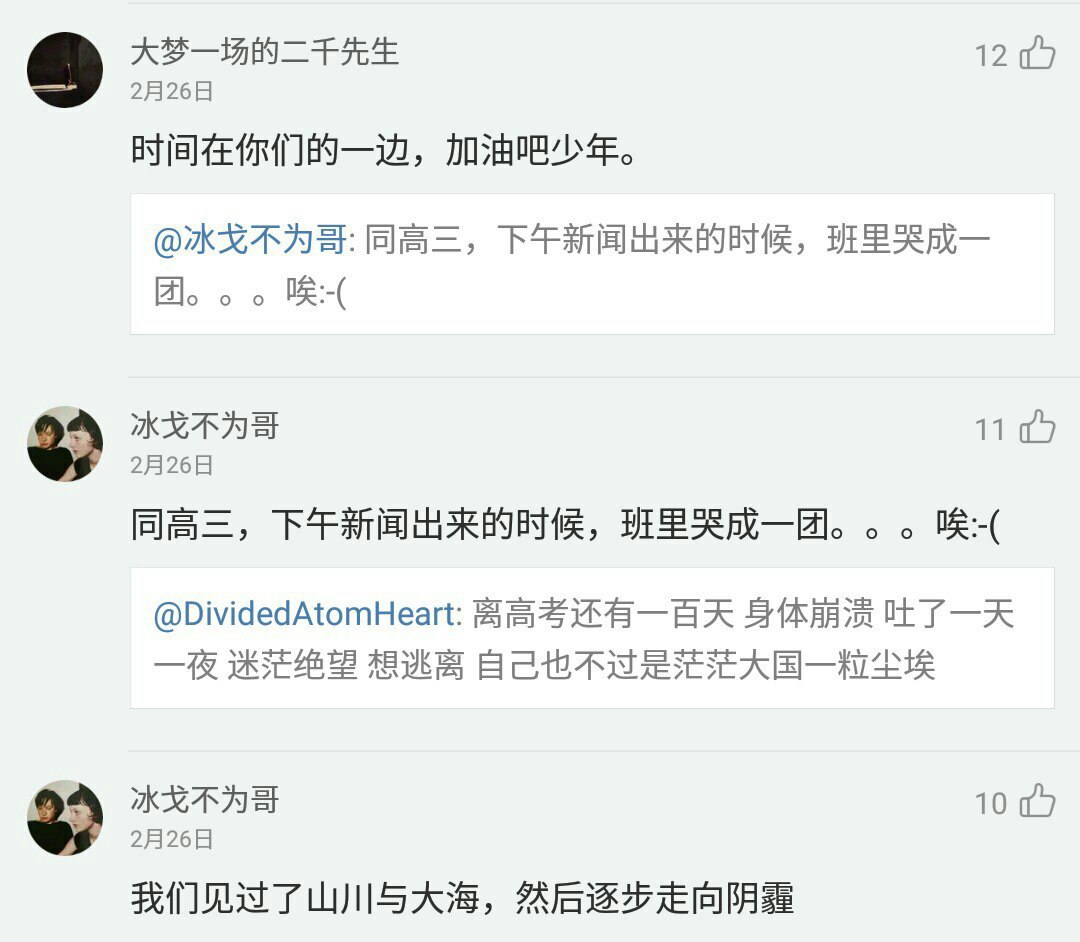Open username 大梦一场的二千先生 profile
Viewport: 1080px width, 942px height.
pos(264,52)
